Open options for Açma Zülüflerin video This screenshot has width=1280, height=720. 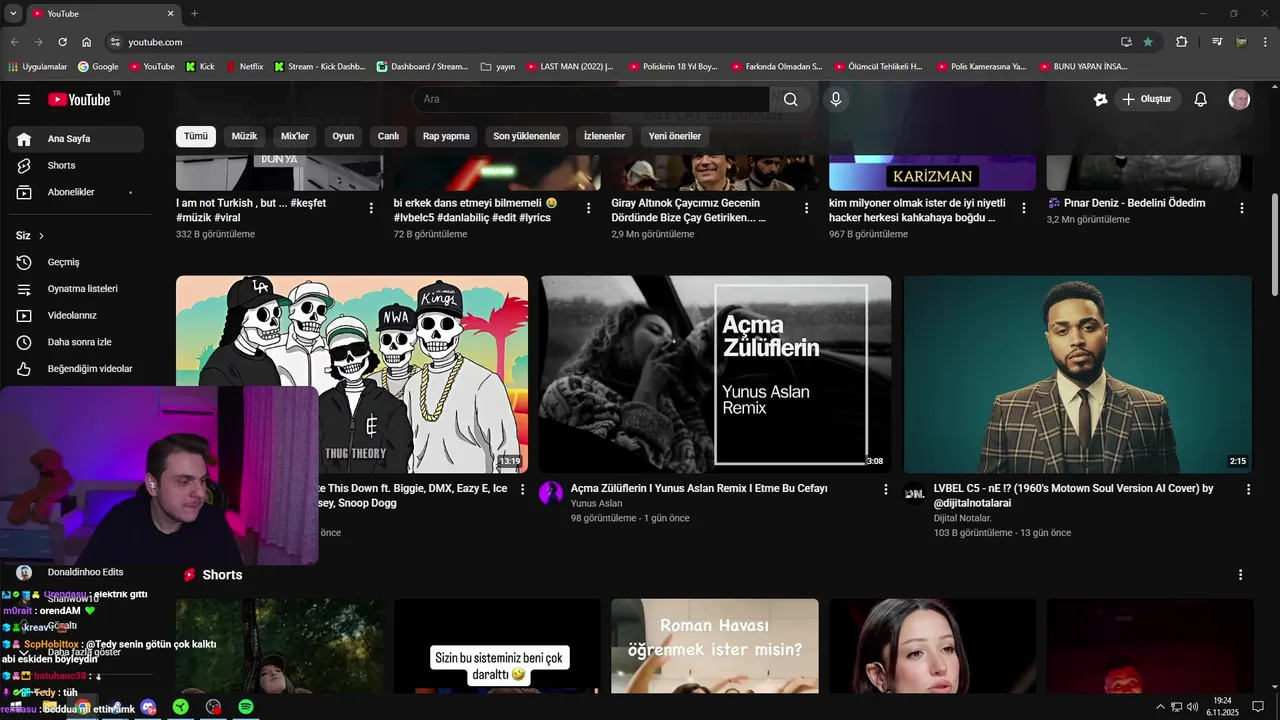pos(885,490)
